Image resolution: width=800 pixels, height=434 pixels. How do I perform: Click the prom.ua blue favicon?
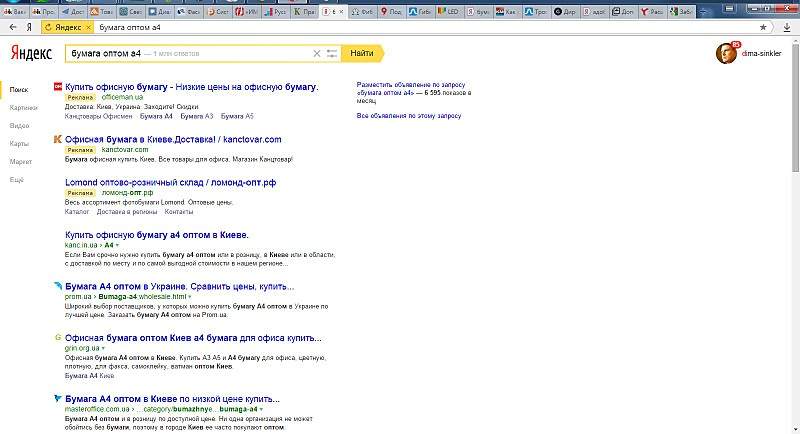58,286
